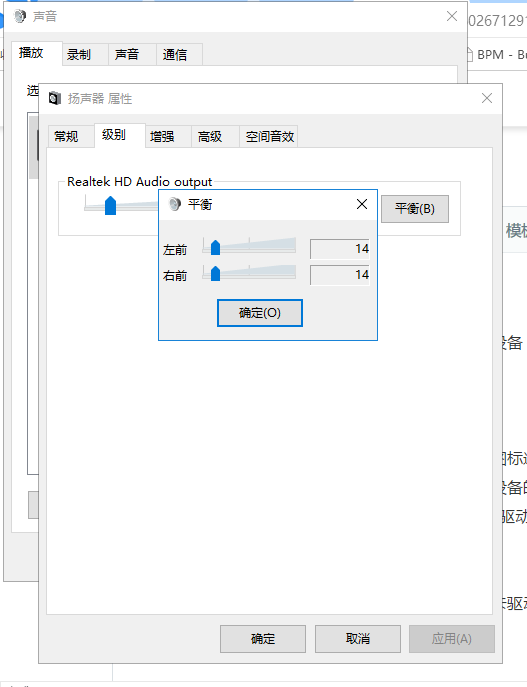Adjust the left front balance slider
This screenshot has width=527, height=687.
click(x=215, y=248)
